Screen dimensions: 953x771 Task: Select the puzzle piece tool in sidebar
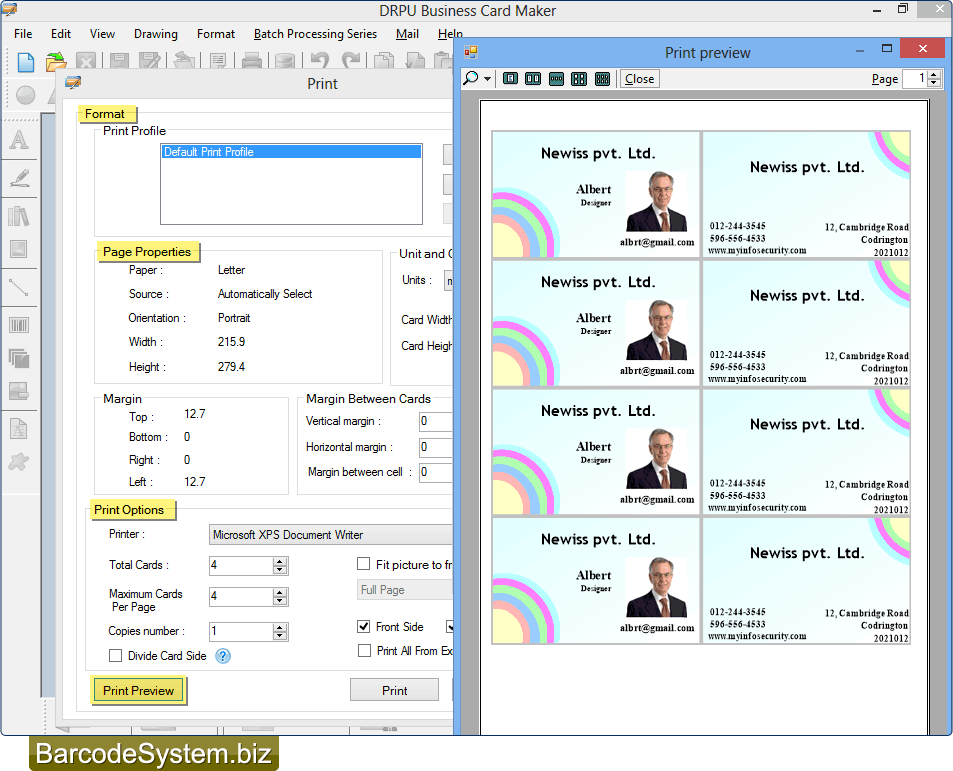coord(19,462)
